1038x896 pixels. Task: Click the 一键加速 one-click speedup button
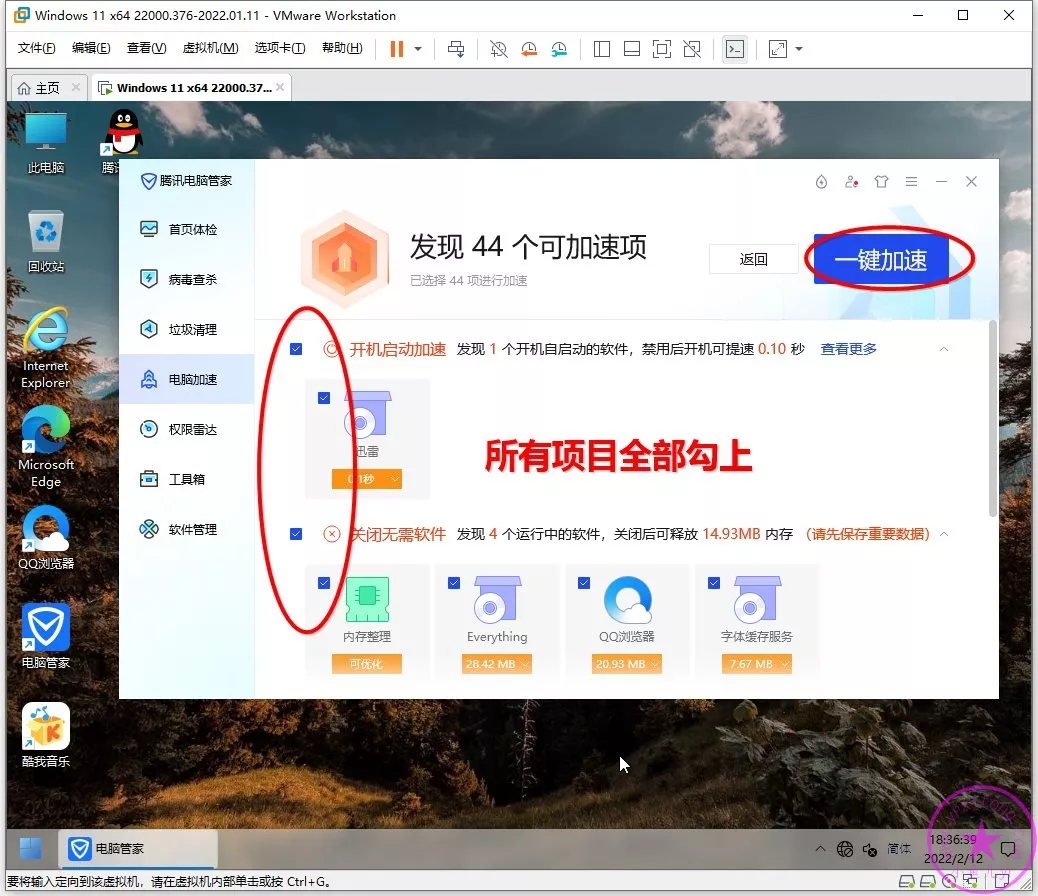tap(881, 260)
